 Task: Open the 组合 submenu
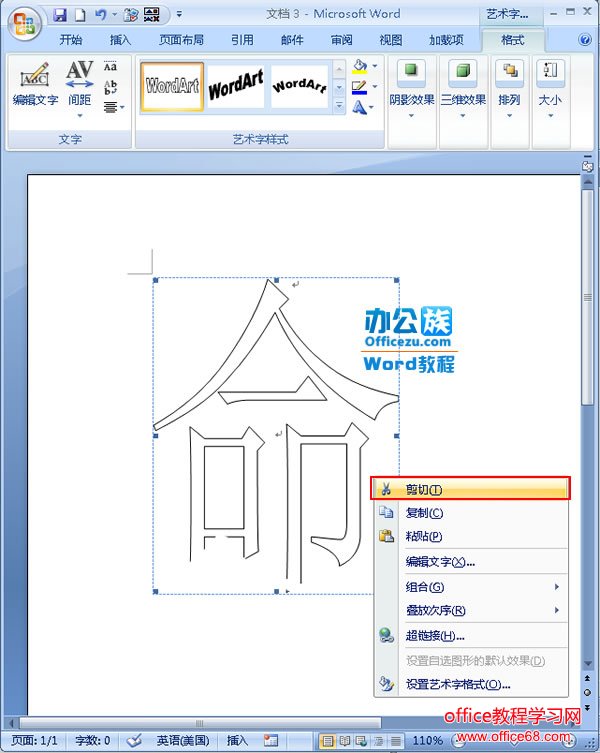(x=471, y=587)
